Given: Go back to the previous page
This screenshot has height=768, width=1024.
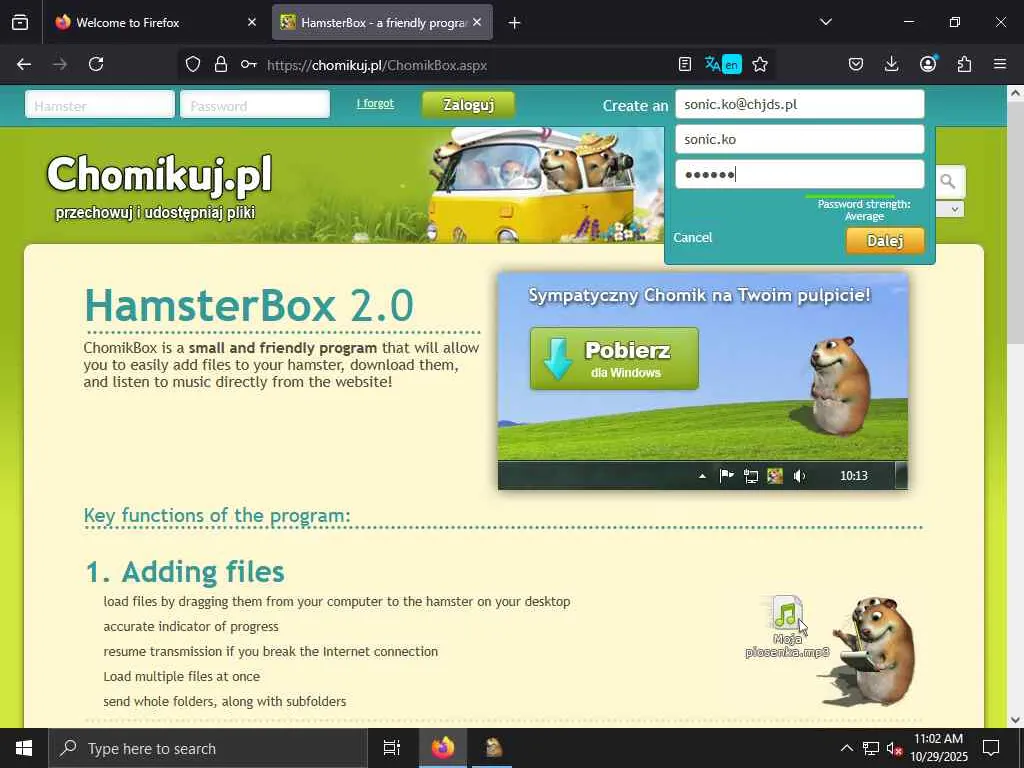Looking at the screenshot, I should tap(24, 64).
